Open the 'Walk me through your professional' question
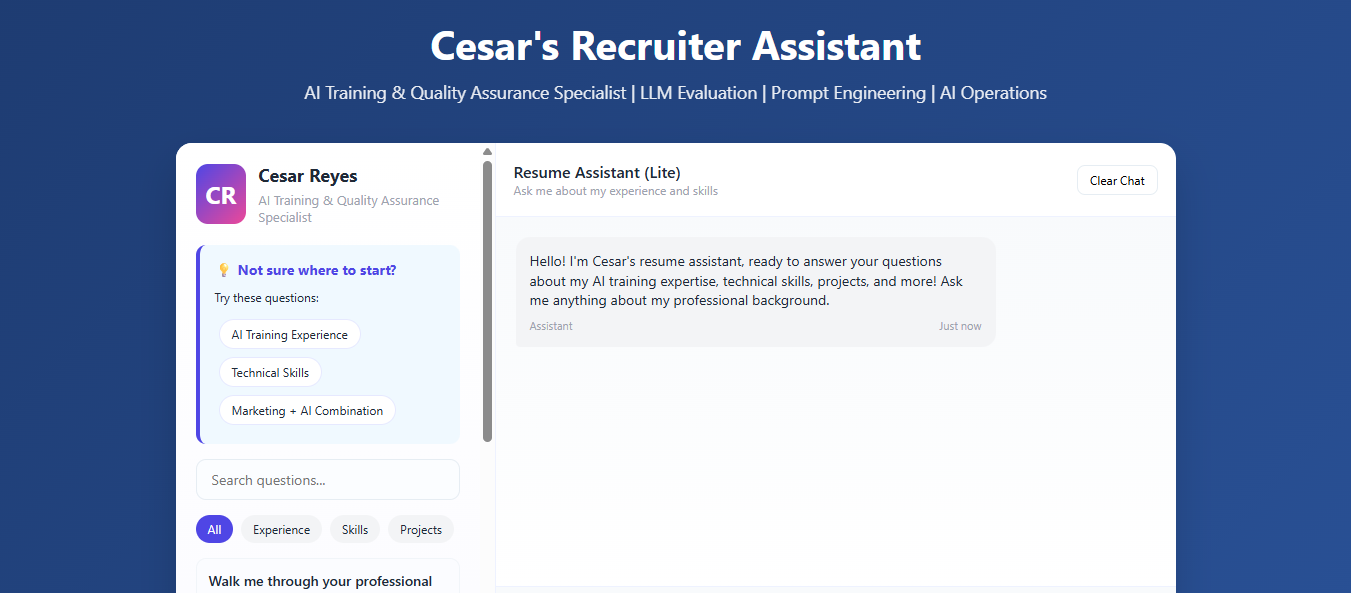The width and height of the screenshot is (1351, 593). point(321,581)
